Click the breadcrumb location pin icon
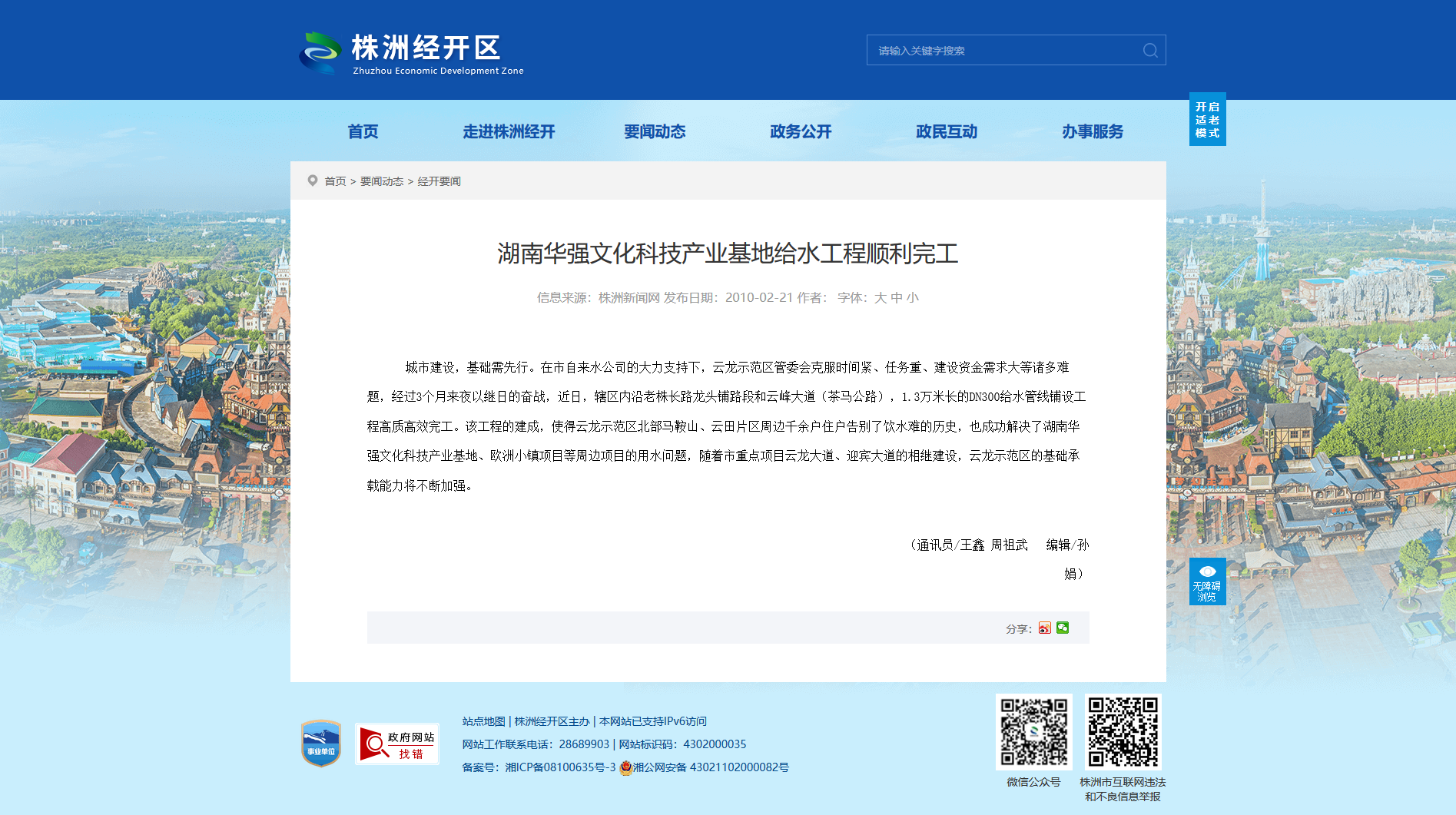The height and width of the screenshot is (815, 1456). point(313,181)
